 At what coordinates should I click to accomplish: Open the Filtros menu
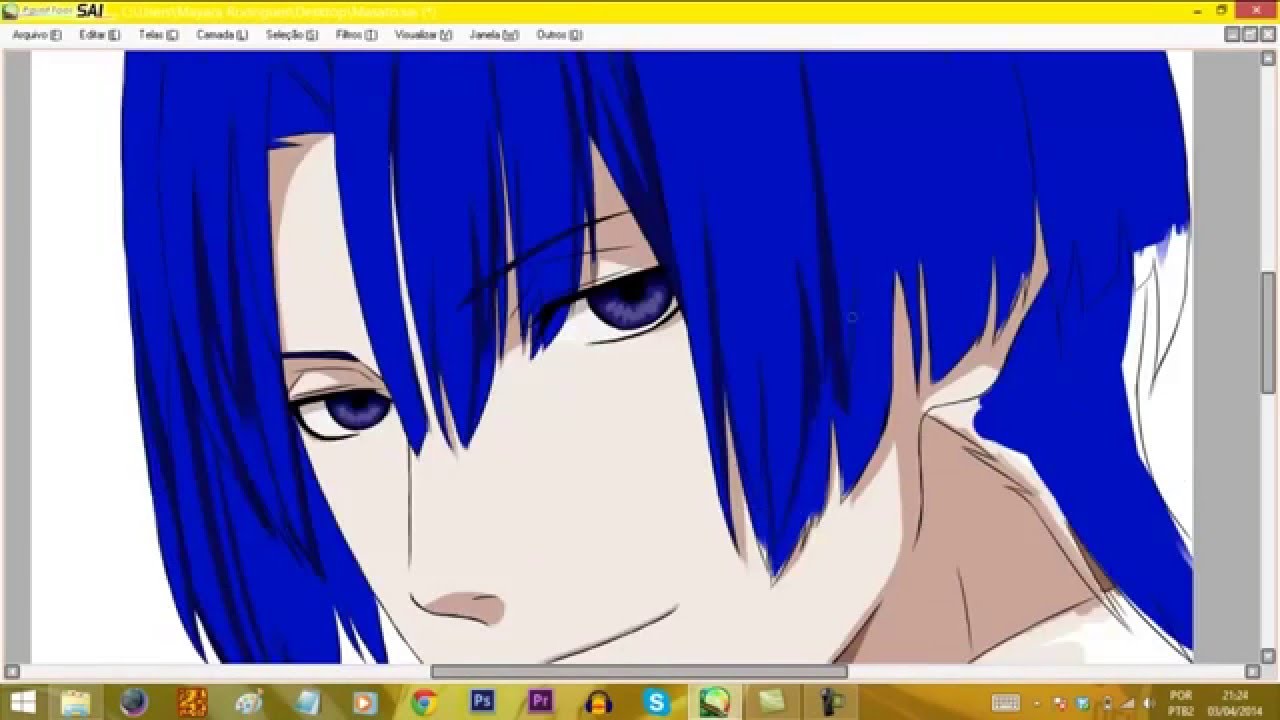click(x=357, y=34)
